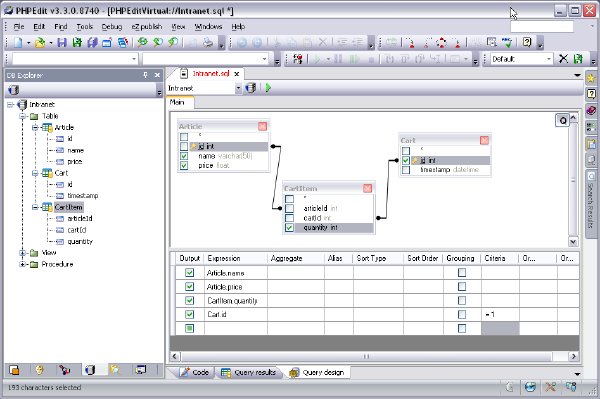Open the Search Results vertical sidebar tab
Screen dimensions: 600x399
(591, 205)
